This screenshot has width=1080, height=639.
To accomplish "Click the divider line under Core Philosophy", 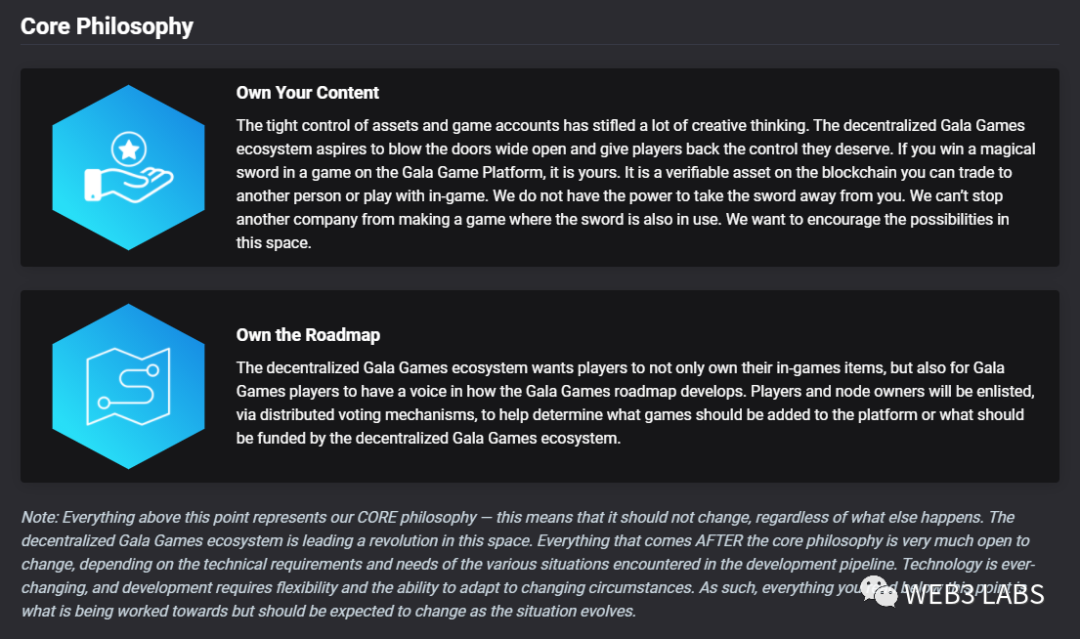I will [540, 45].
